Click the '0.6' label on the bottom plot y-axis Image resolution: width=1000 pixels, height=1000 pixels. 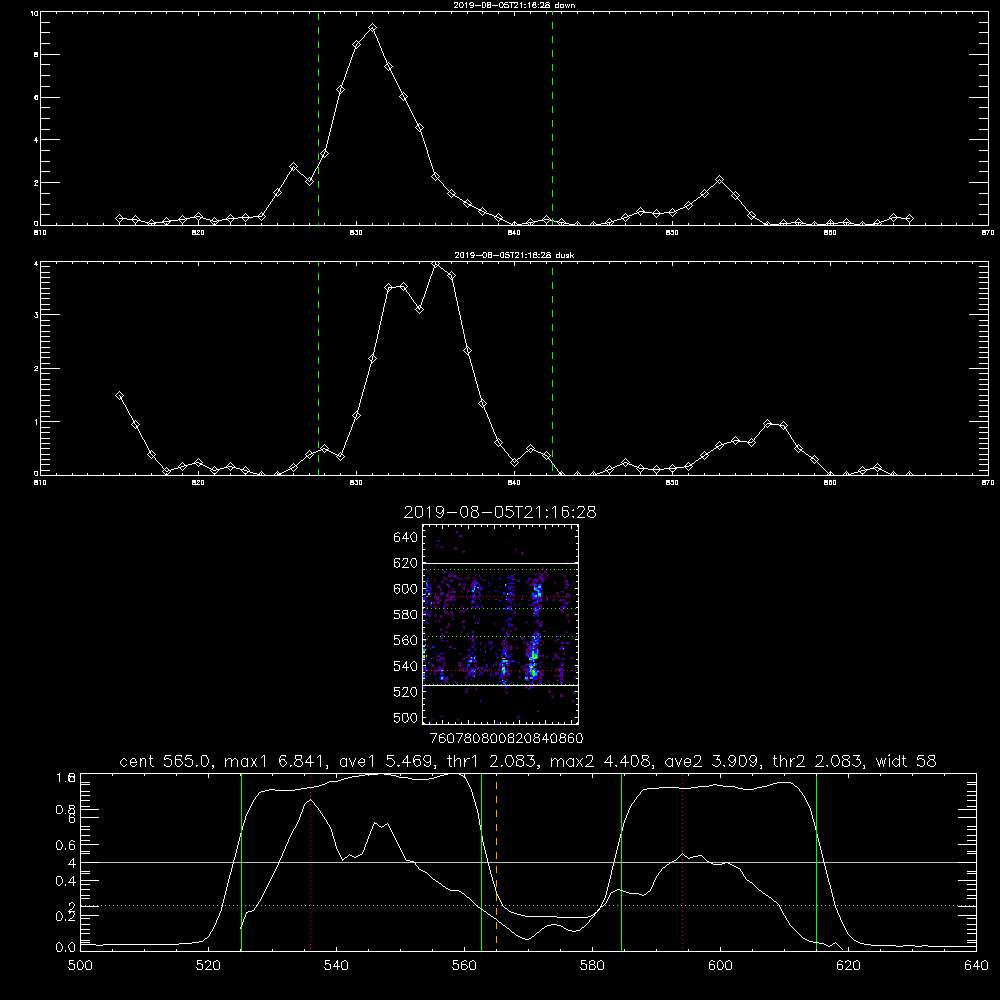tap(66, 845)
